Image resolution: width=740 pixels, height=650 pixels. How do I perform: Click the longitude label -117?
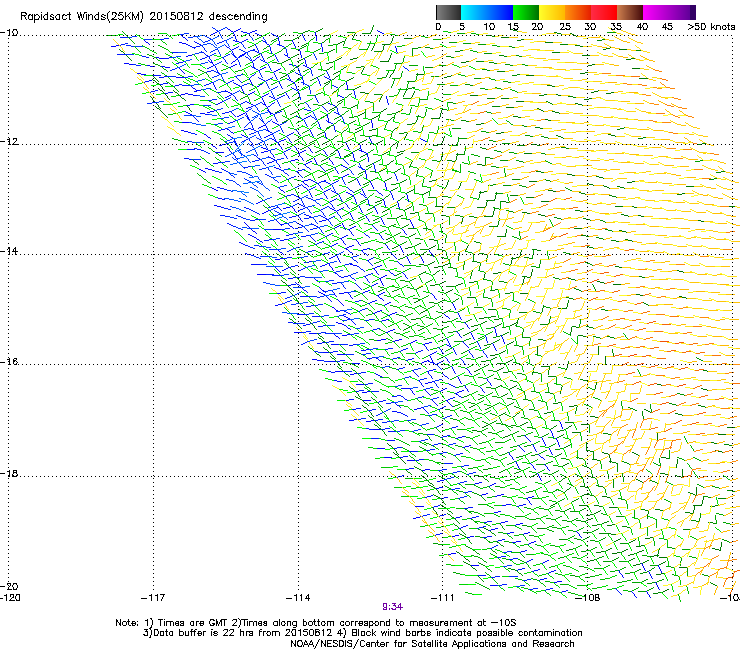tap(153, 598)
